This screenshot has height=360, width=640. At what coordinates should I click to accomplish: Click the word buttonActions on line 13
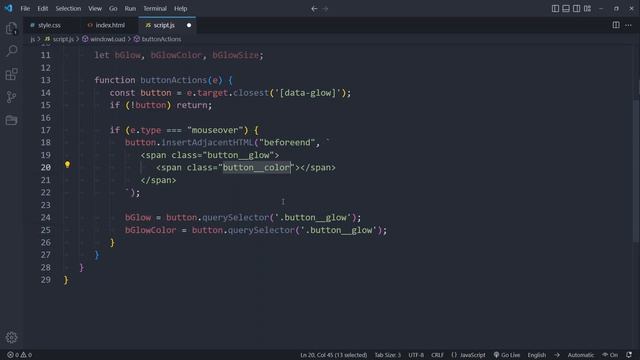(x=173, y=80)
